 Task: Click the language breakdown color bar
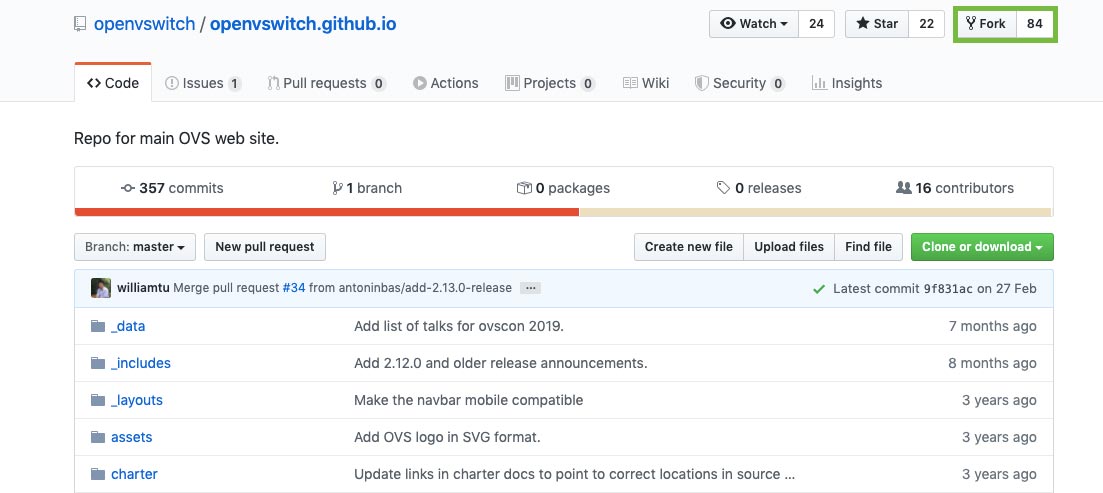click(562, 212)
